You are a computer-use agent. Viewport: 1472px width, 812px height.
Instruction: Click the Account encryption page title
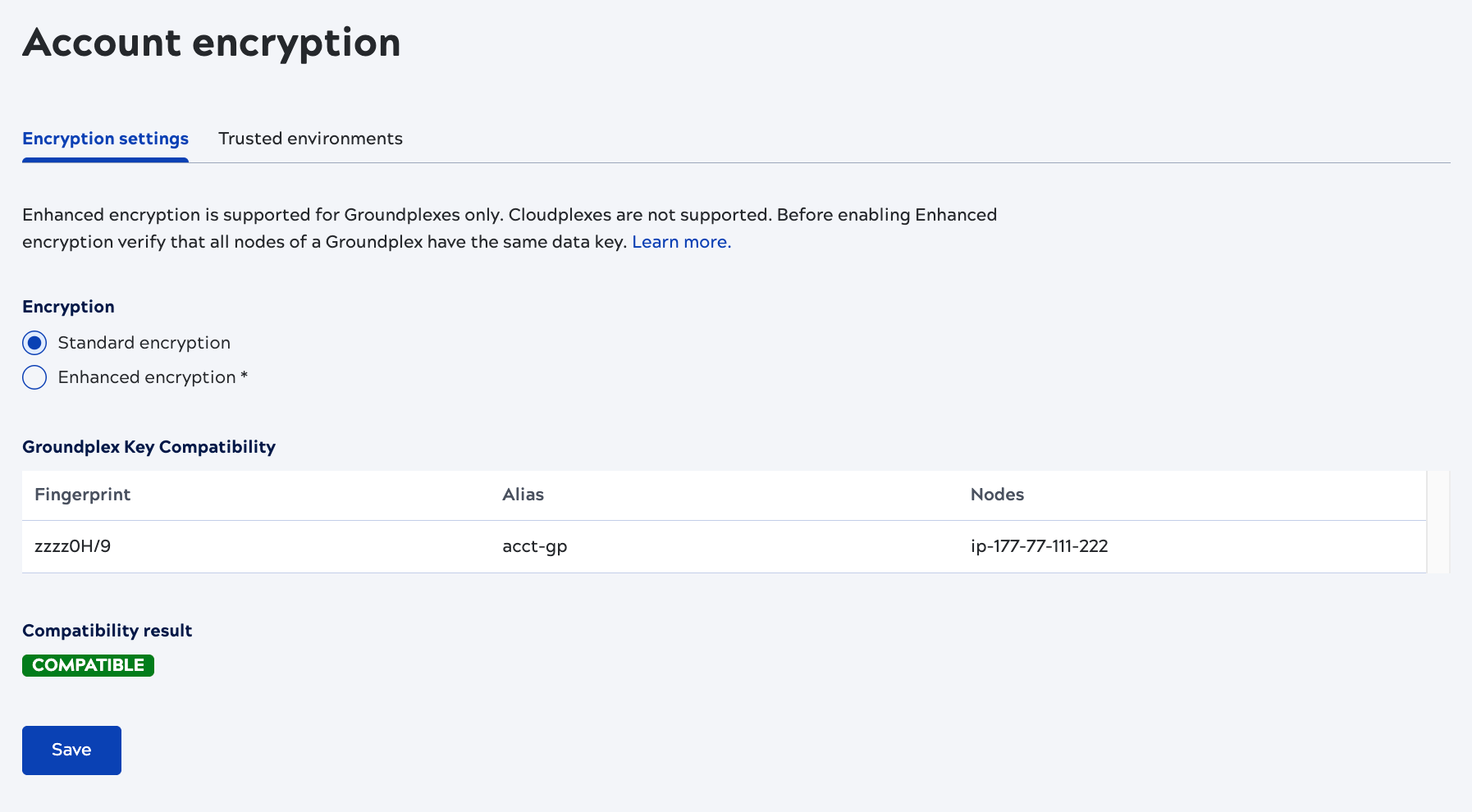(x=211, y=43)
